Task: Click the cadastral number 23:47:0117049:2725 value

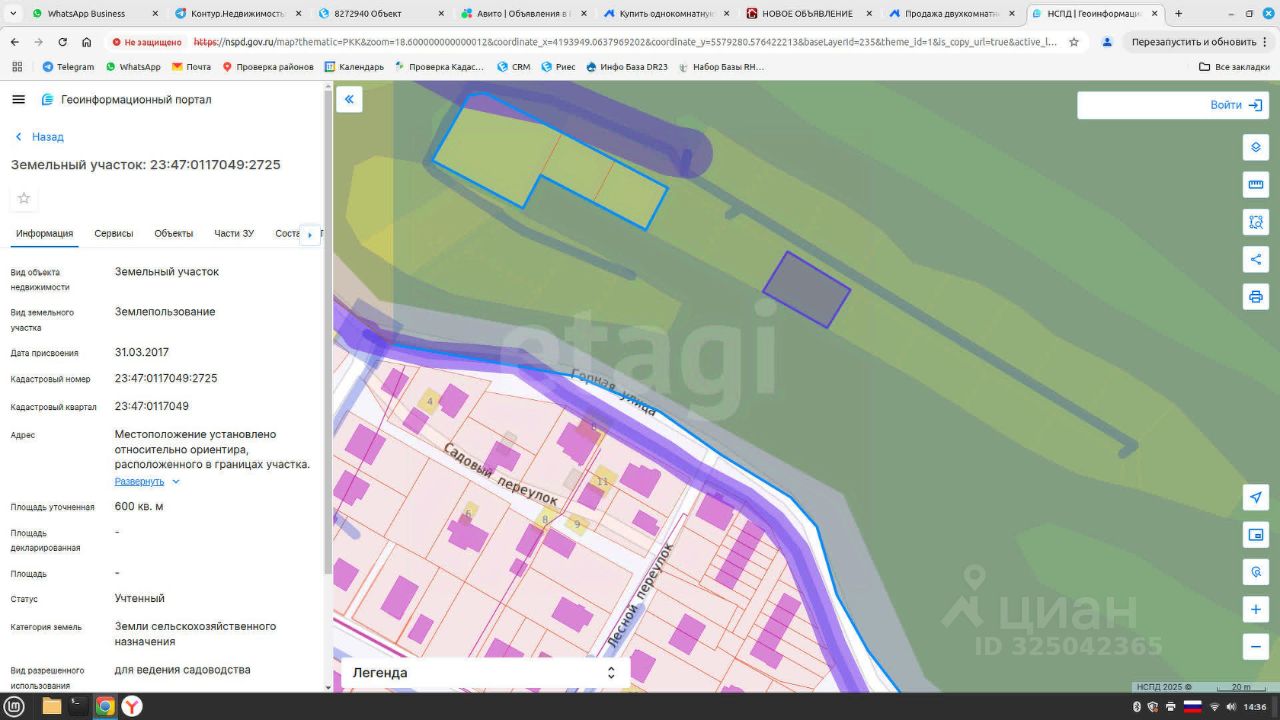Action: point(166,379)
